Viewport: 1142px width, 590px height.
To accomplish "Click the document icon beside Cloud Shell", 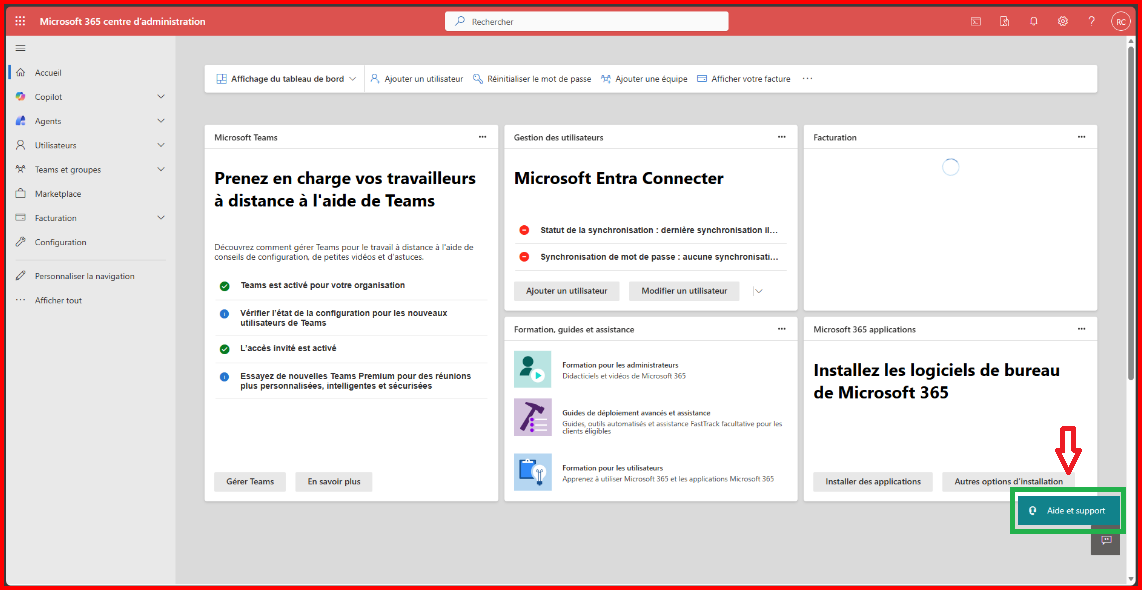I will [1004, 21].
